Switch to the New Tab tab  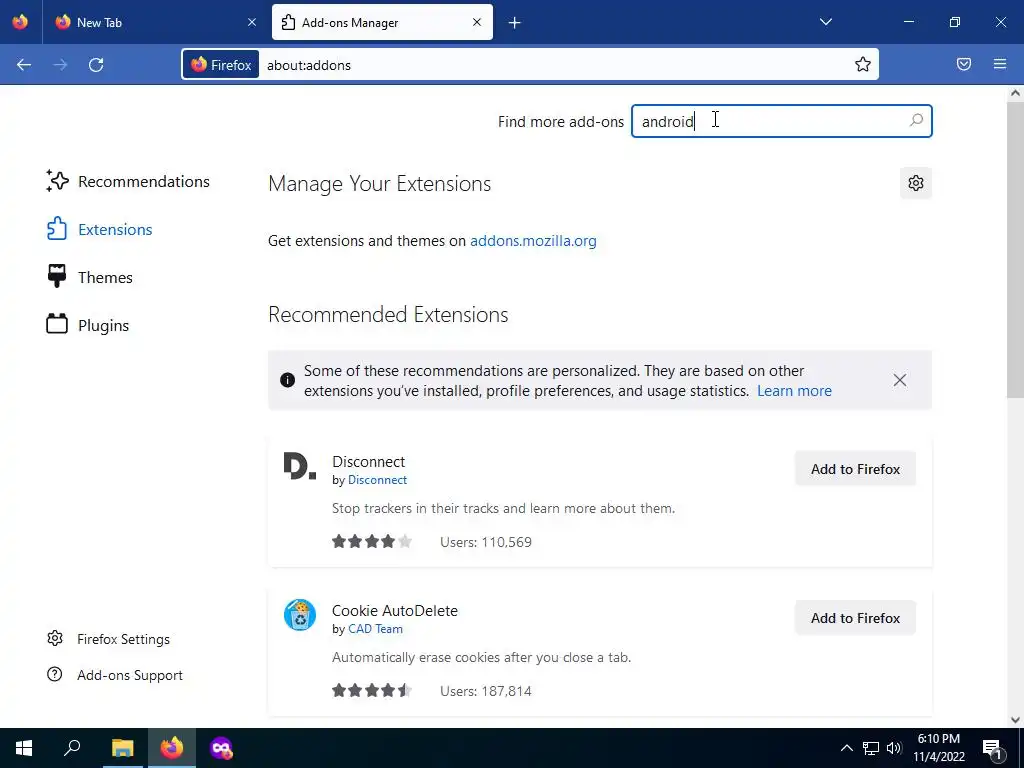tap(155, 22)
